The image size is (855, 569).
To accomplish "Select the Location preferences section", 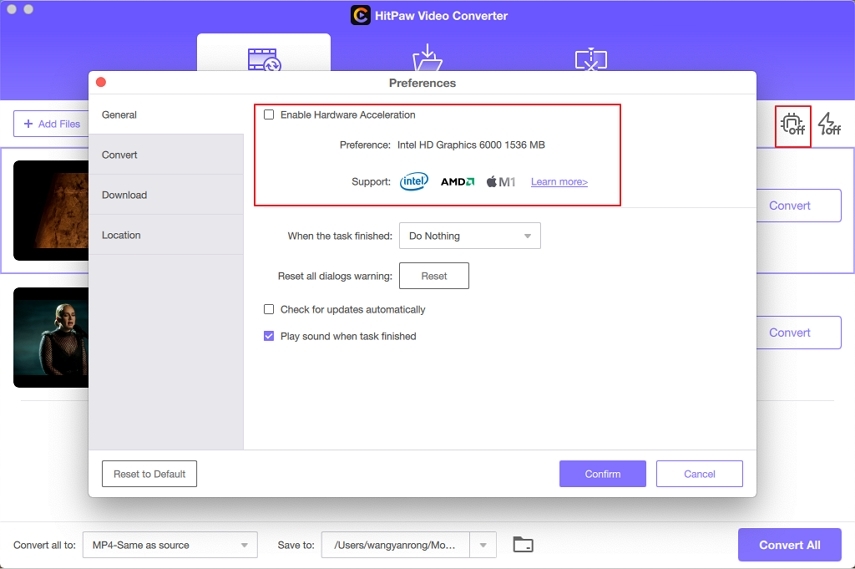I will click(x=166, y=235).
